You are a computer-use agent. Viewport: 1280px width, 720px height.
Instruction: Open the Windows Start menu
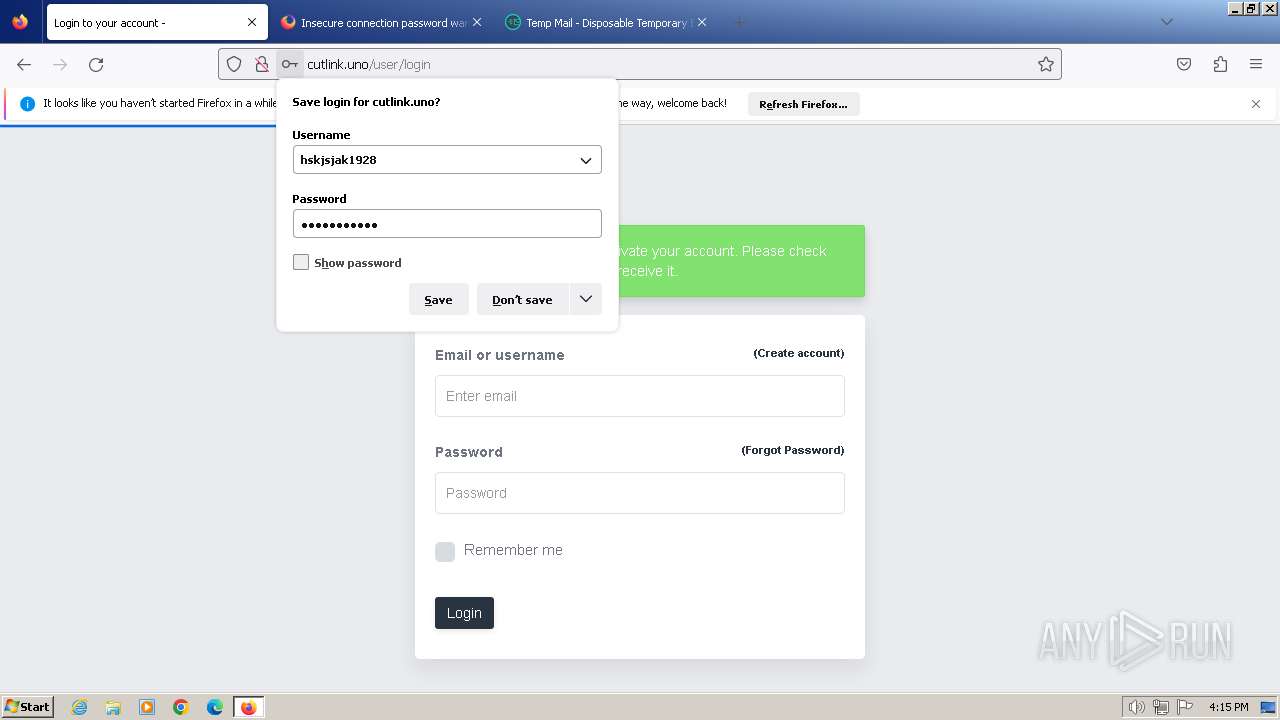point(27,706)
